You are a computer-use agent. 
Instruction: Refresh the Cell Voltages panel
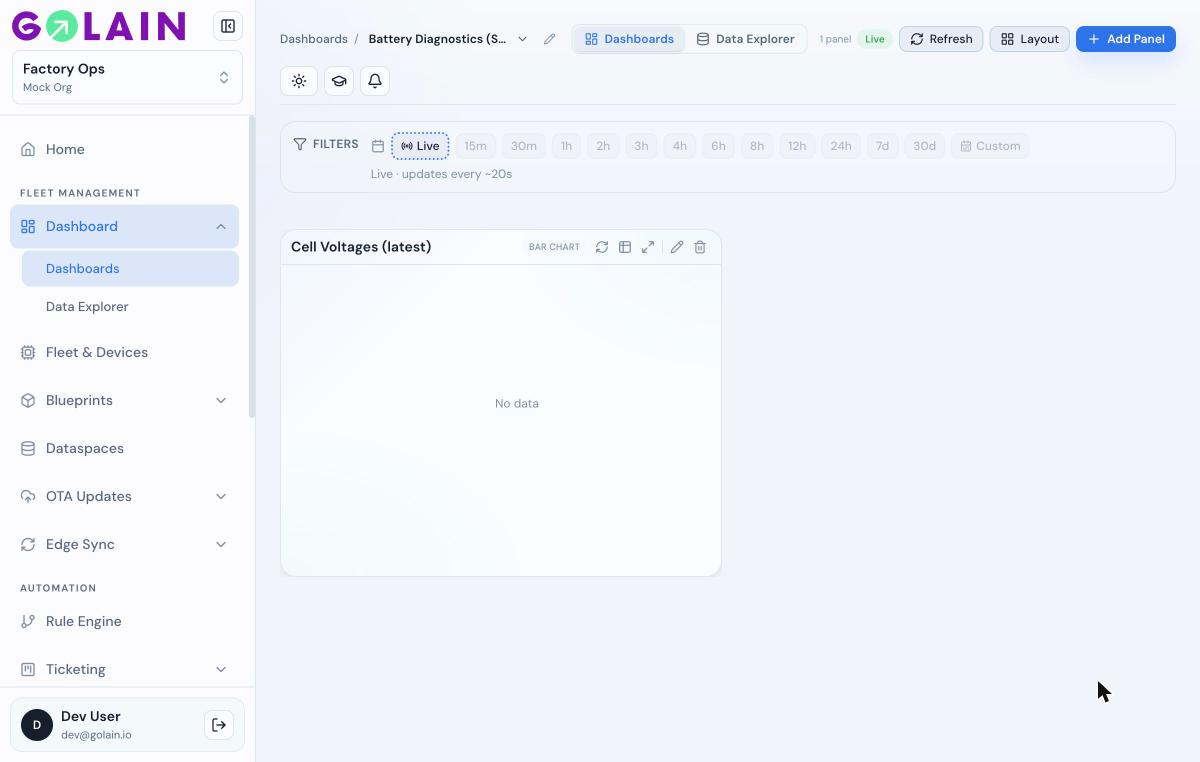(x=602, y=247)
